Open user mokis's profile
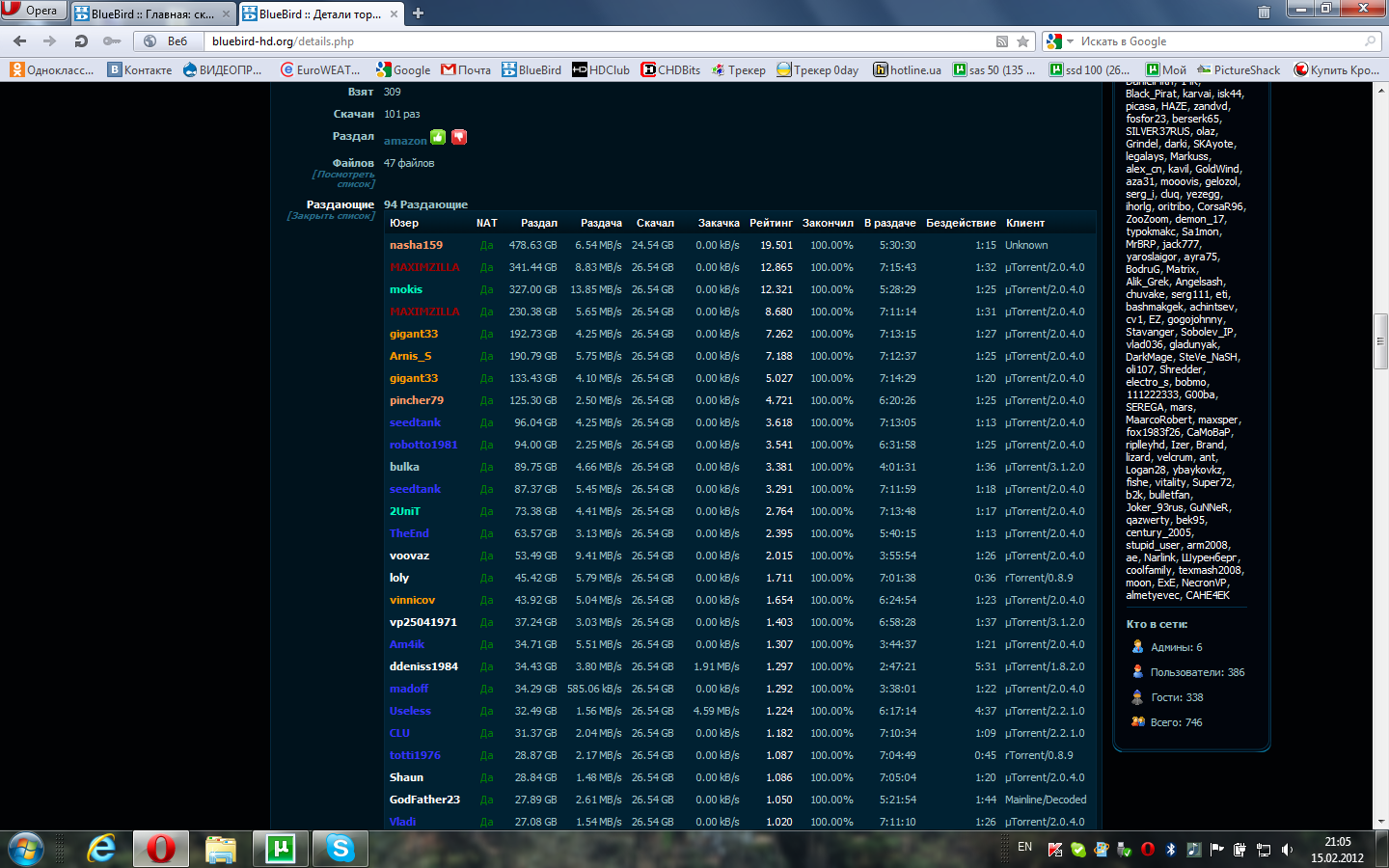1389x868 pixels. pos(406,289)
